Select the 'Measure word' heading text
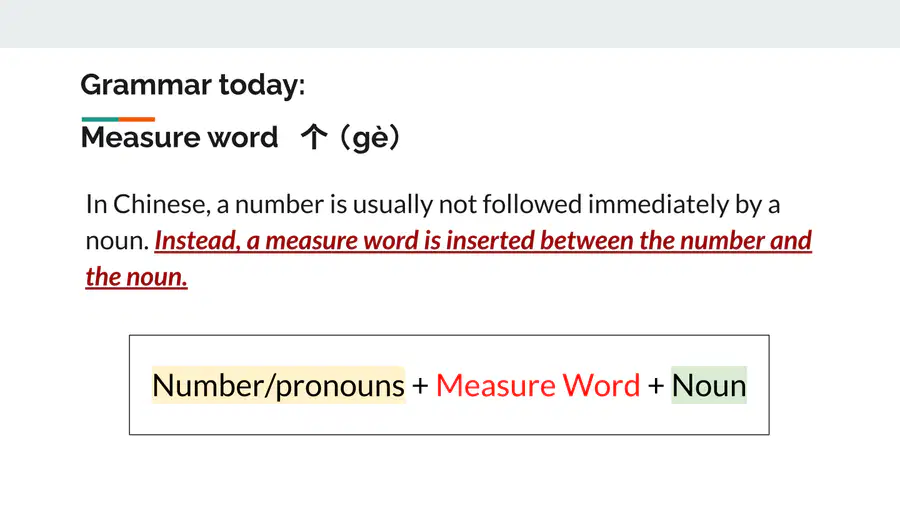 point(179,137)
